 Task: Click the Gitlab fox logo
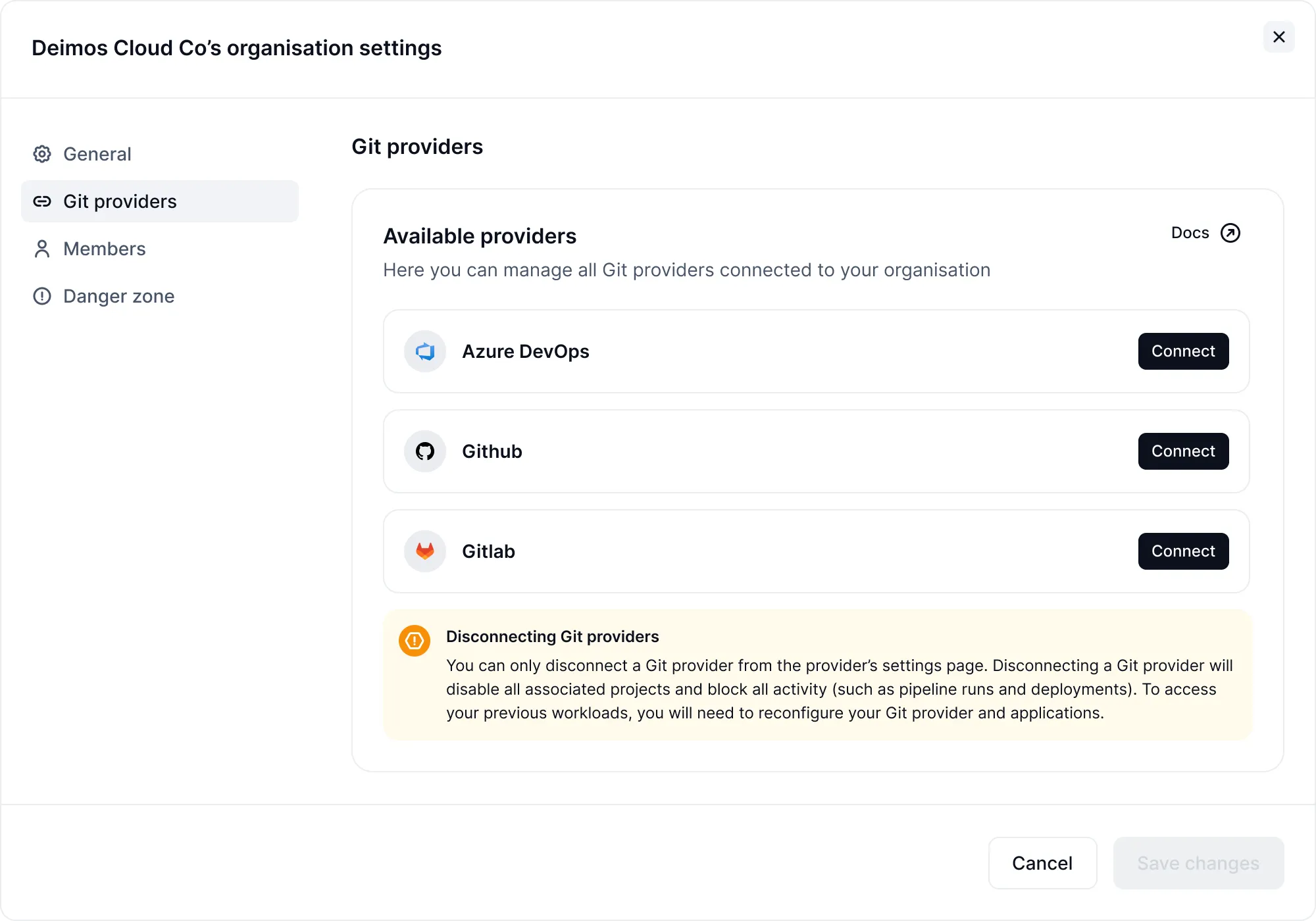coord(425,551)
